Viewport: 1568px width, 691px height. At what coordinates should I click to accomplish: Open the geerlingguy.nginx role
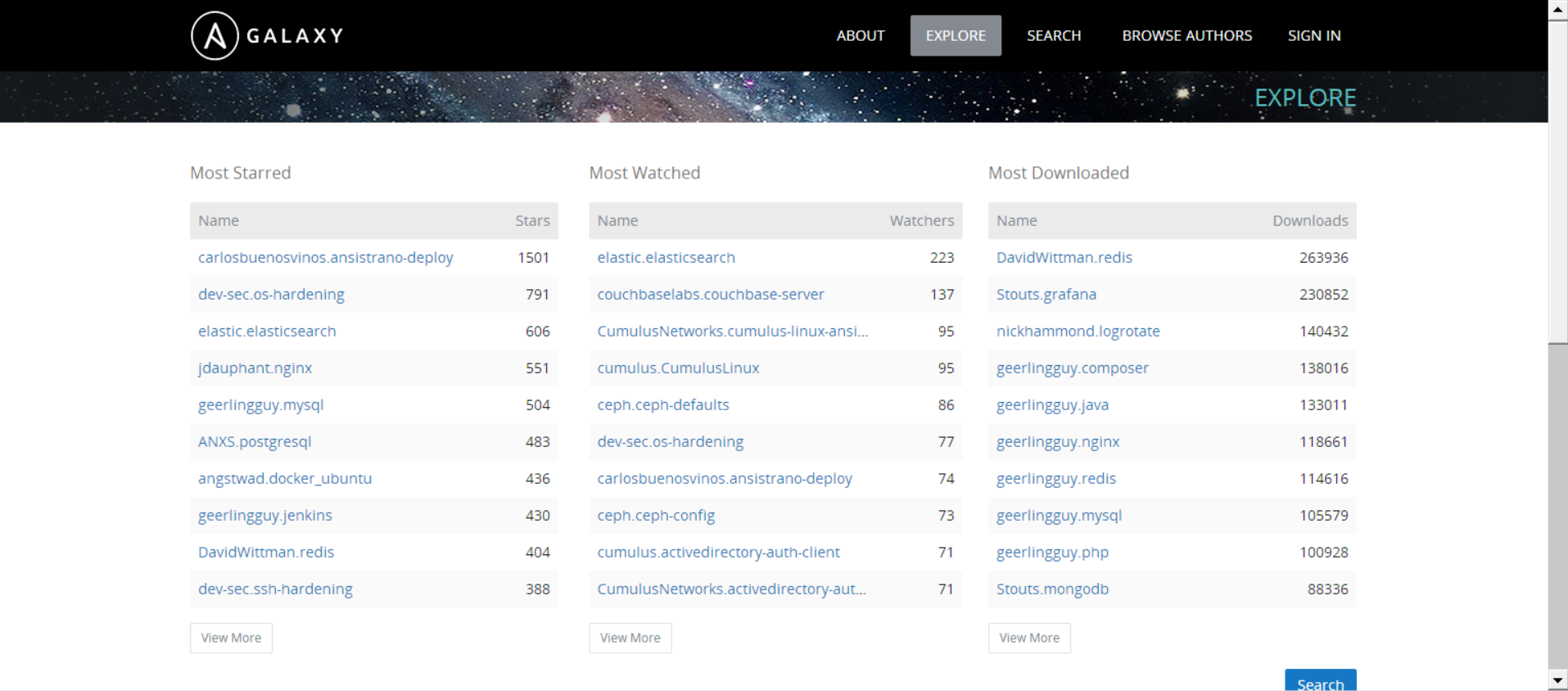(1058, 441)
